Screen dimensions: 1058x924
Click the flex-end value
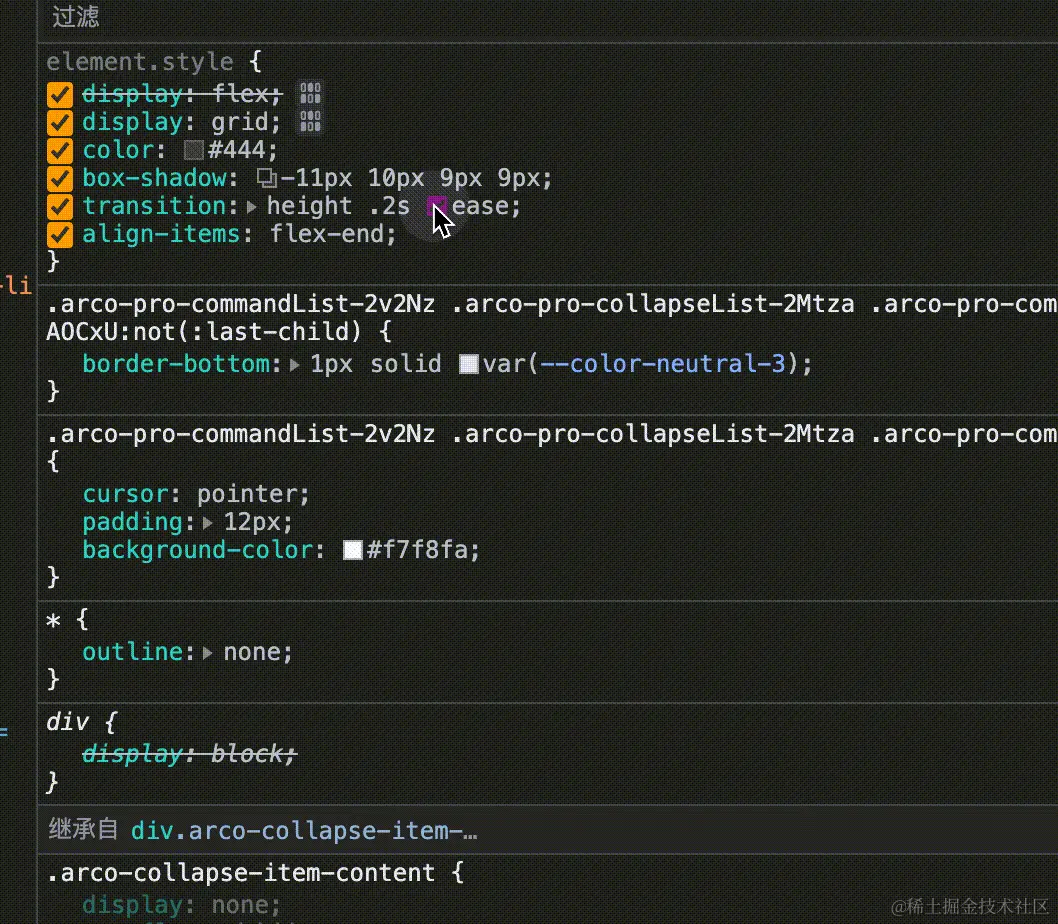[327, 234]
